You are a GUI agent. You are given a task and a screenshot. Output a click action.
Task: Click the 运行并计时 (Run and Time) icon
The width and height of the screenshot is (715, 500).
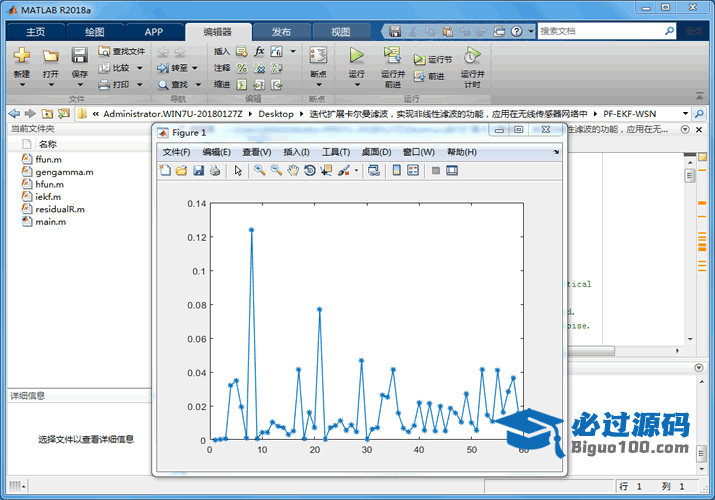tap(472, 56)
